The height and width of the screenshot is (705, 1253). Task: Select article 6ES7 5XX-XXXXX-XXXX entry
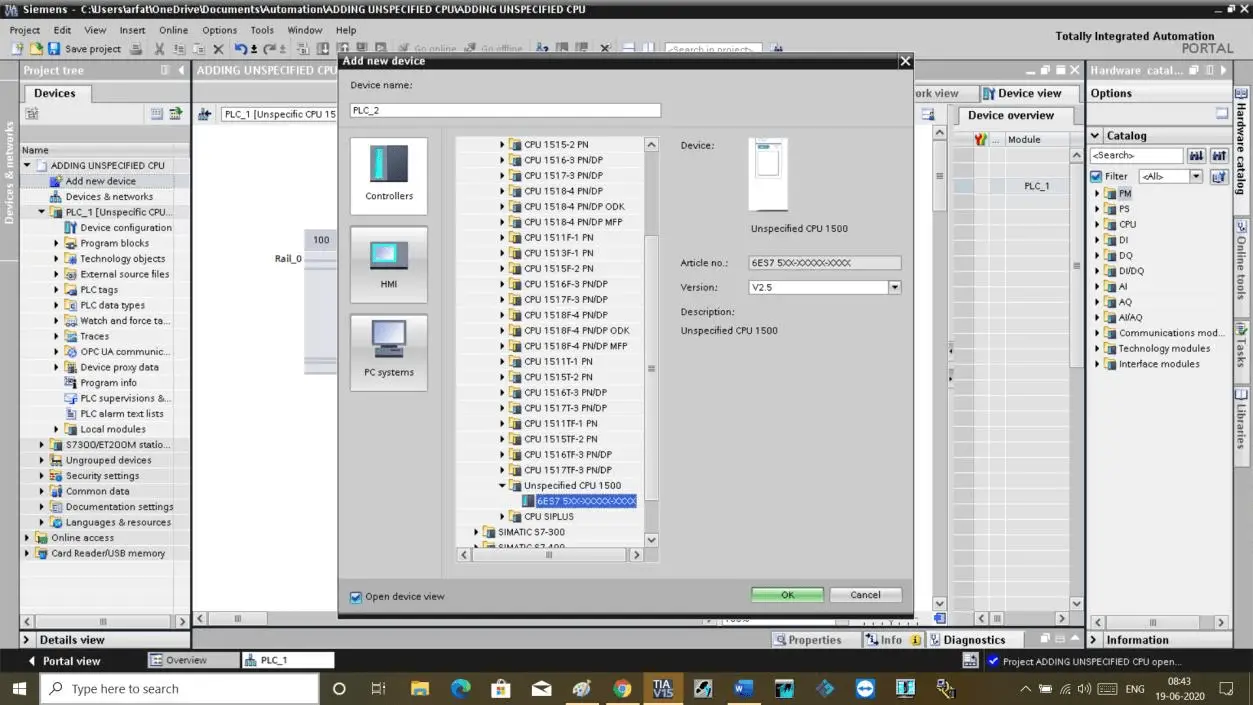click(585, 501)
